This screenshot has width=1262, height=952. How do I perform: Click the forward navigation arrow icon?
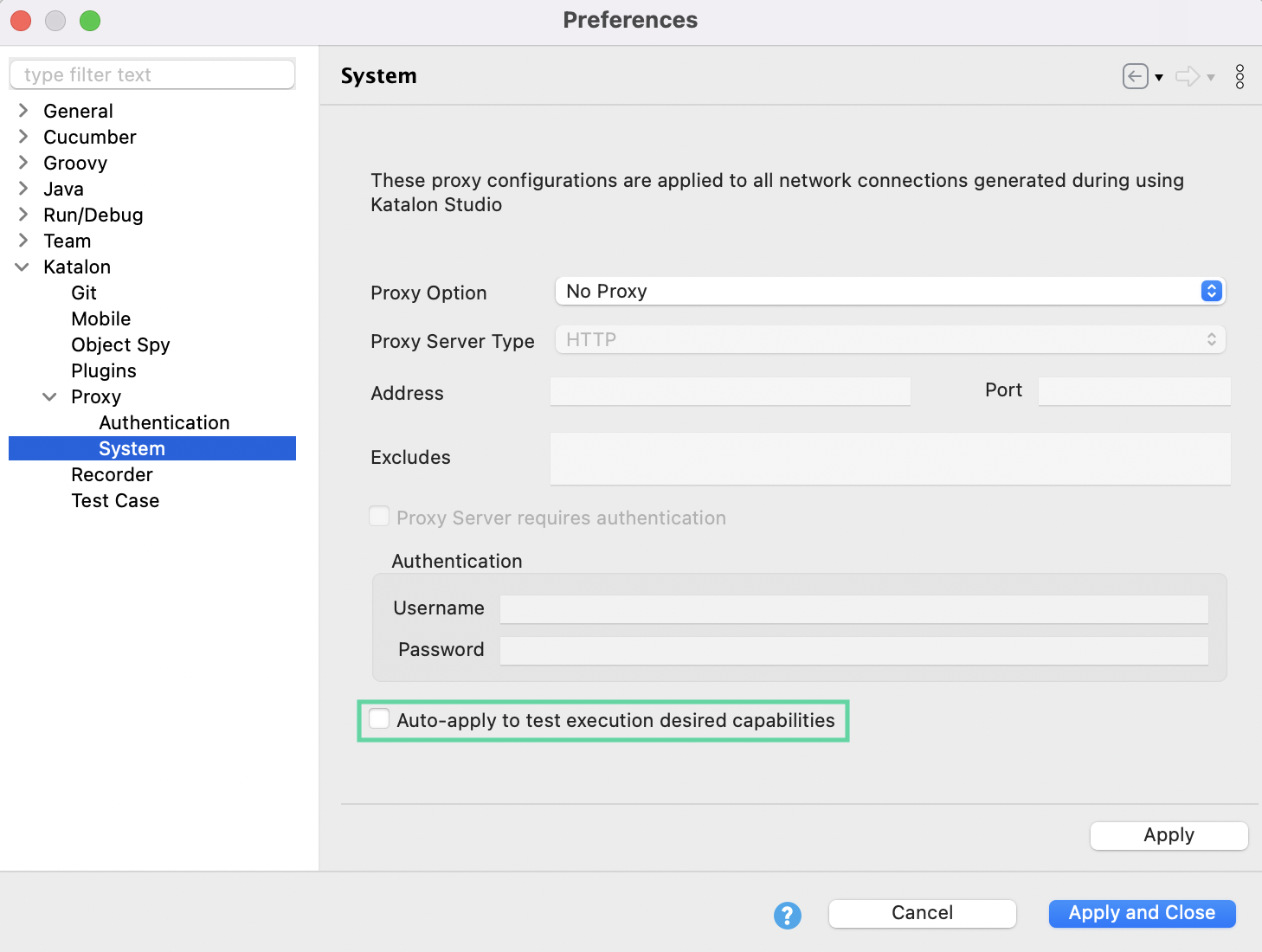click(1186, 76)
